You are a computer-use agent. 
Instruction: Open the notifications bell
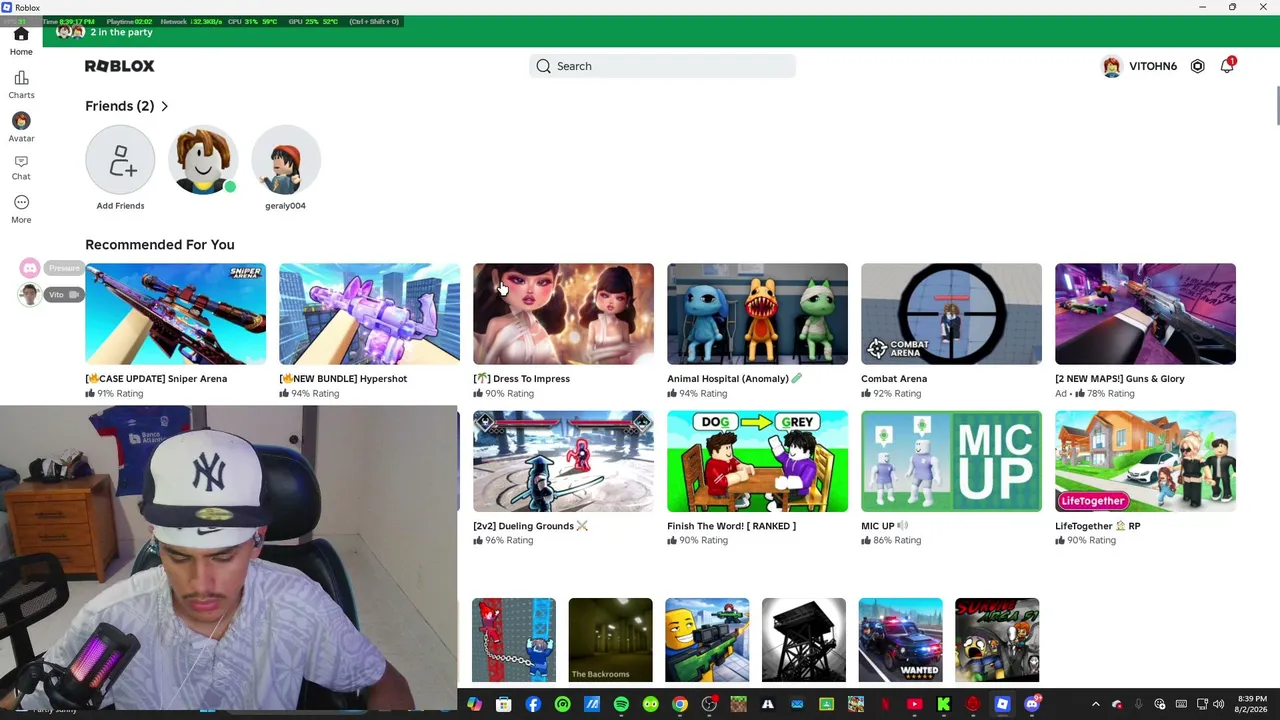(1227, 66)
